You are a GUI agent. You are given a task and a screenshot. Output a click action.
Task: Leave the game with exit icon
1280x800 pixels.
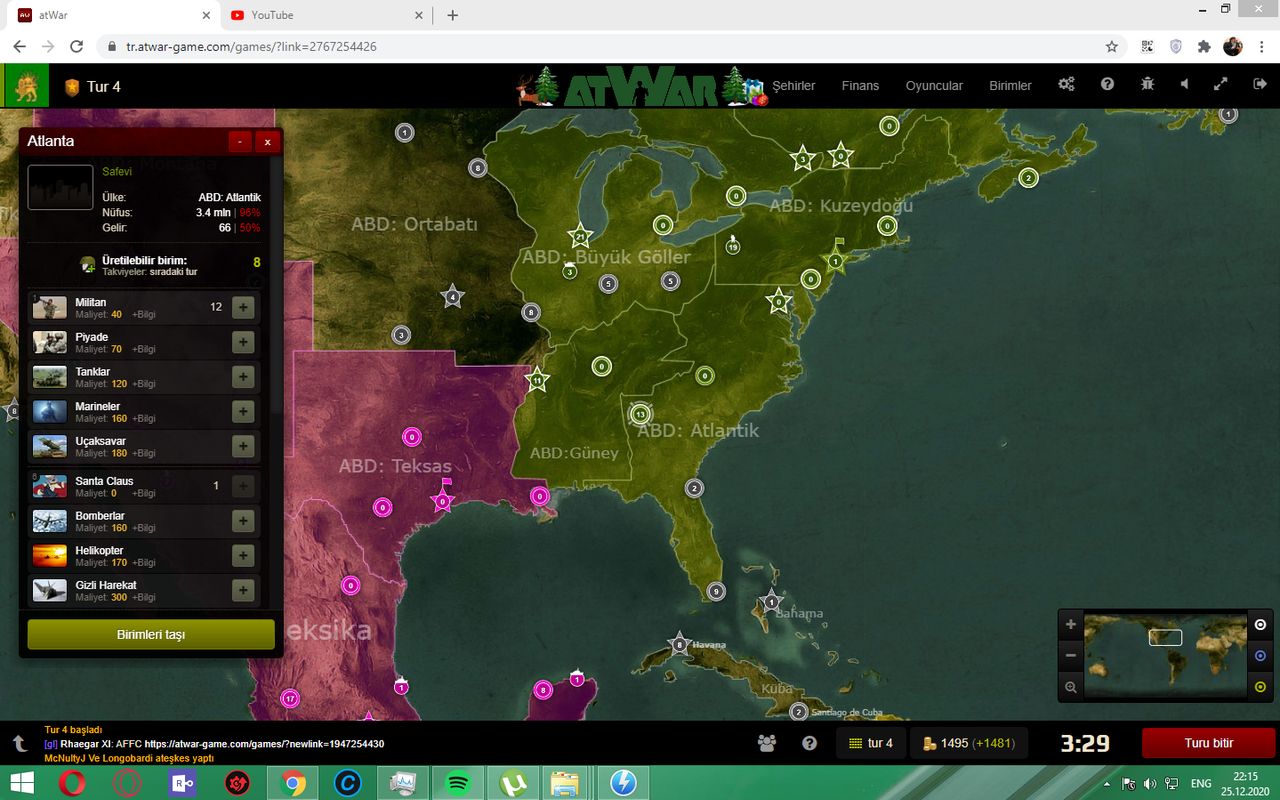[1259, 85]
